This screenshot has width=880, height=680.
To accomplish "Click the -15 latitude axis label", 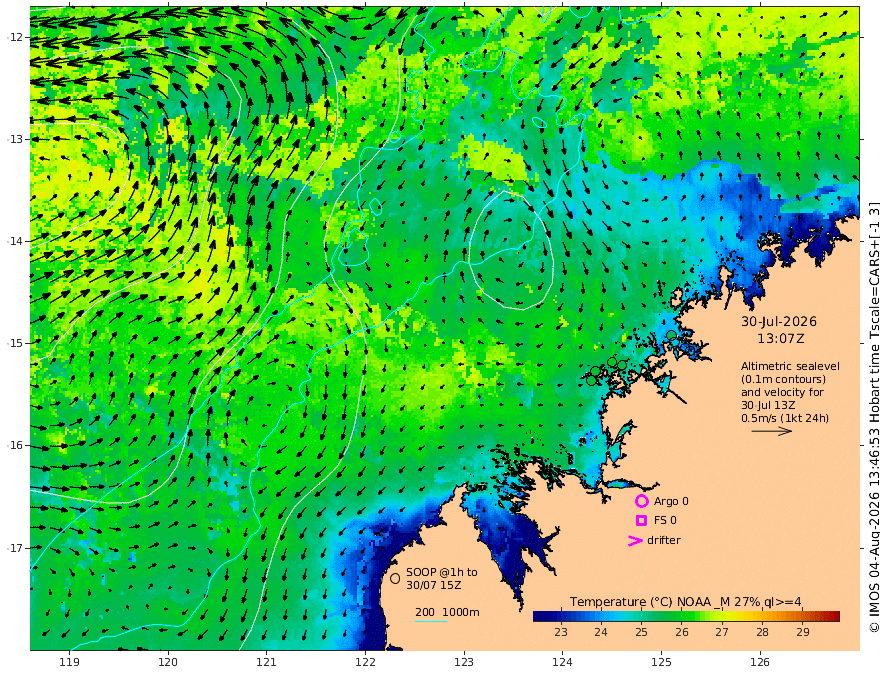I will pyautogui.click(x=15, y=343).
